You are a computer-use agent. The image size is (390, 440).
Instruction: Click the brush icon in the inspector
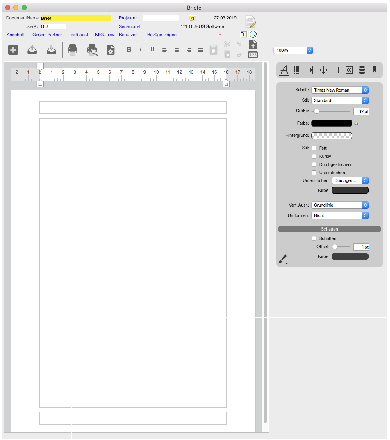[x=283, y=259]
